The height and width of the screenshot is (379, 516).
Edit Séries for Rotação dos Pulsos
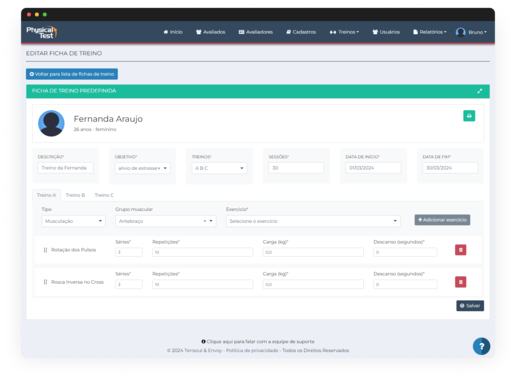[129, 252]
